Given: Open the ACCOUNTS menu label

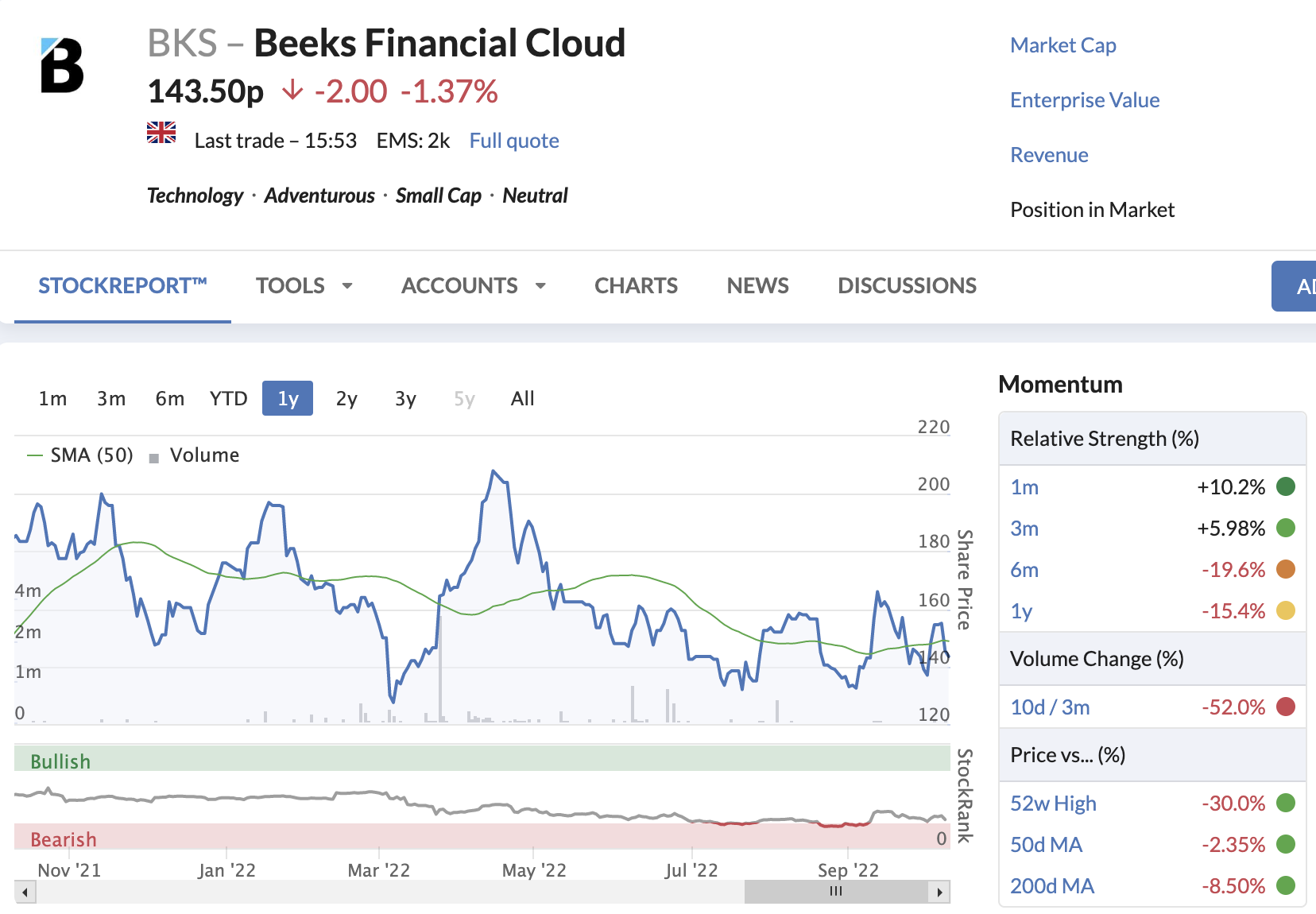Looking at the screenshot, I should point(459,285).
